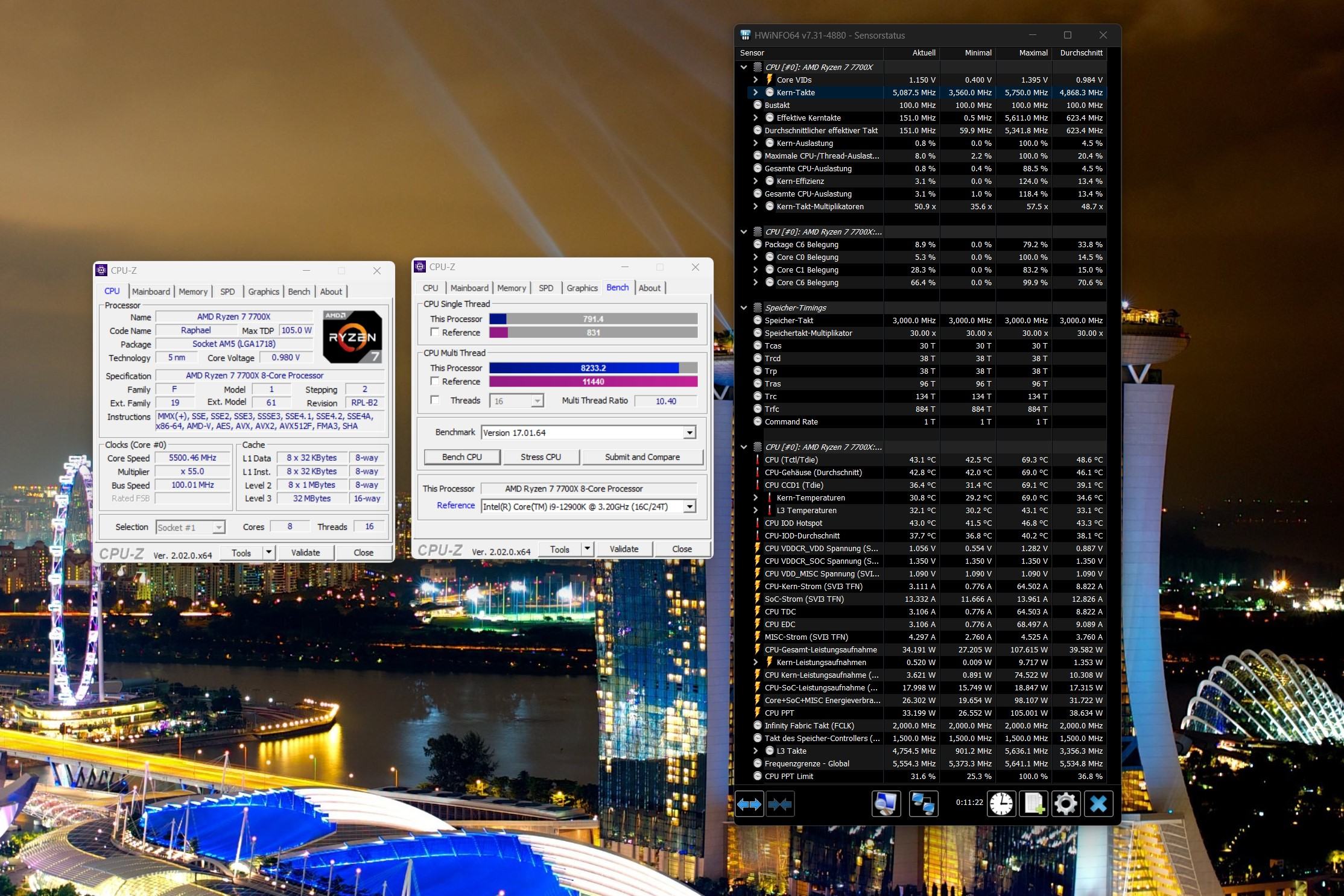This screenshot has width=1344, height=896.
Task: Click the Reference link label in Bench
Action: click(456, 505)
